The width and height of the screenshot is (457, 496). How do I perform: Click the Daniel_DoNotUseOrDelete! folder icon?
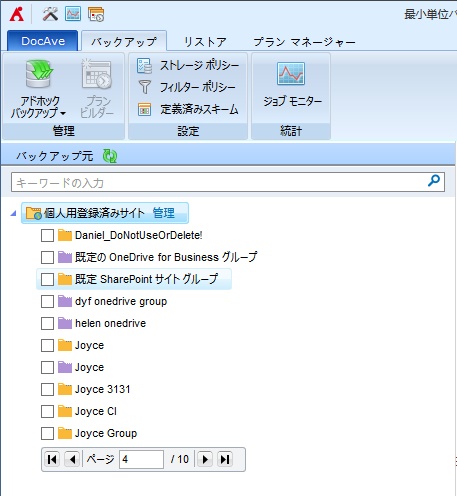(65, 235)
